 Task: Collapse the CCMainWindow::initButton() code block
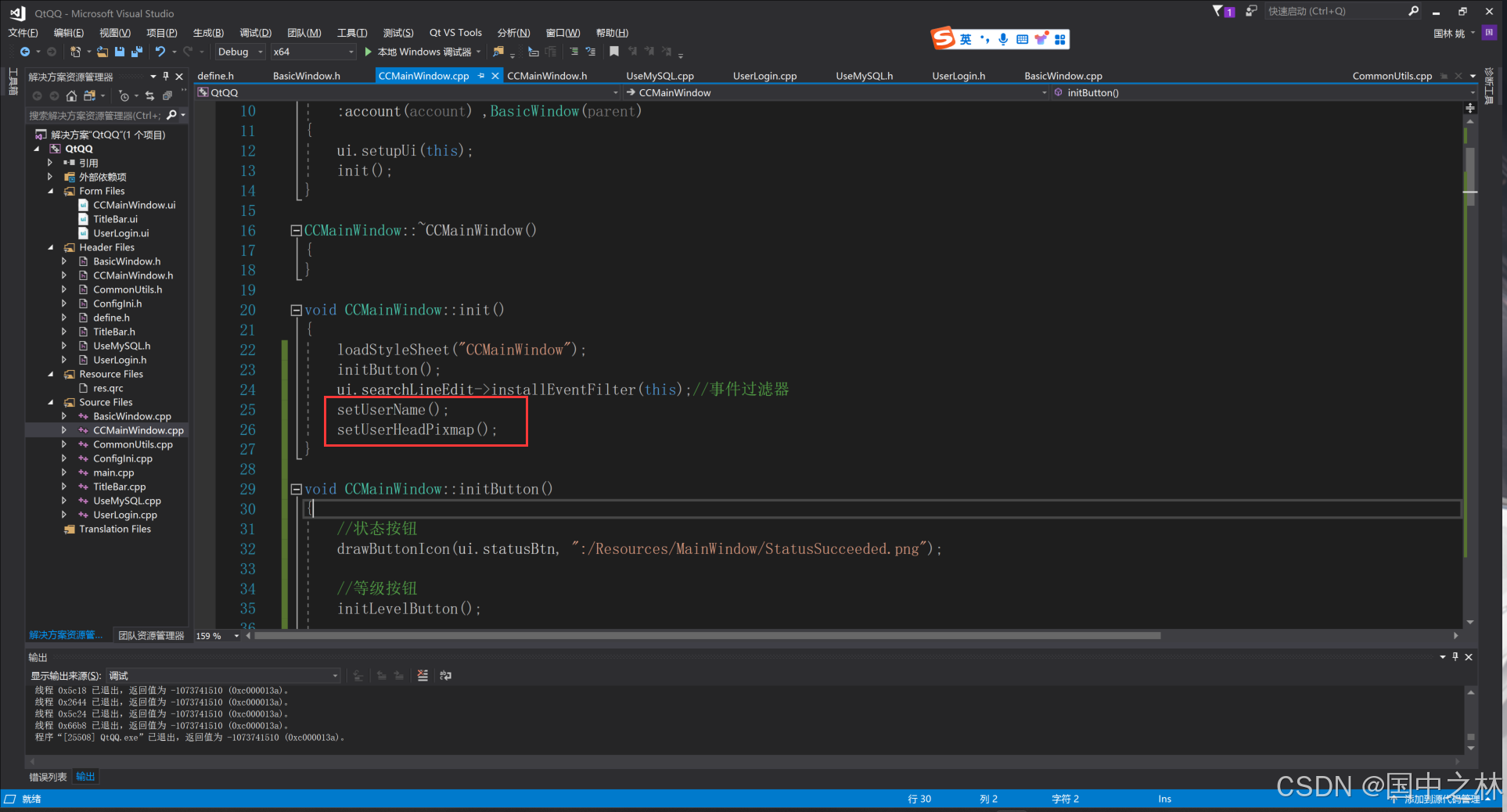click(x=296, y=489)
